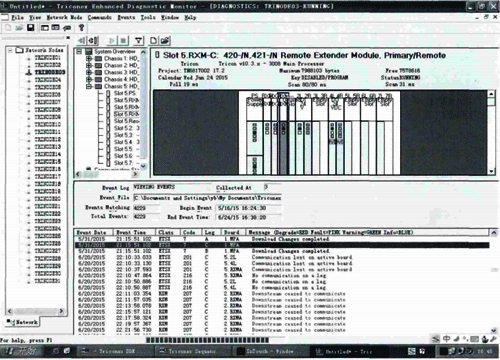Select the Network tab at panel bottom
The image size is (500, 360).
pyautogui.click(x=23, y=322)
